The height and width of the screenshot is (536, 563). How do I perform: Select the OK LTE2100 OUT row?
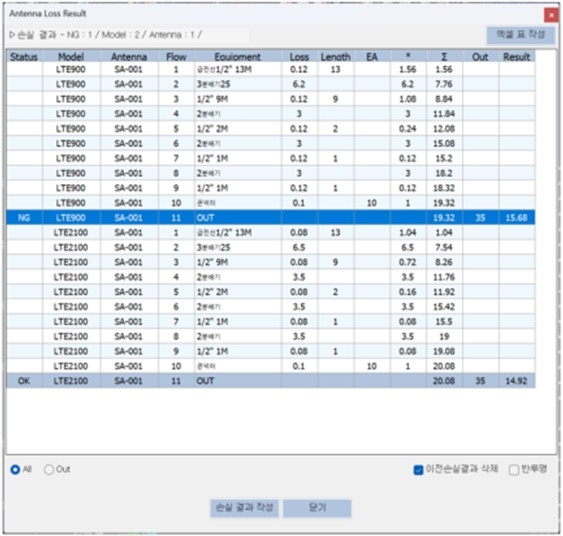click(x=271, y=381)
